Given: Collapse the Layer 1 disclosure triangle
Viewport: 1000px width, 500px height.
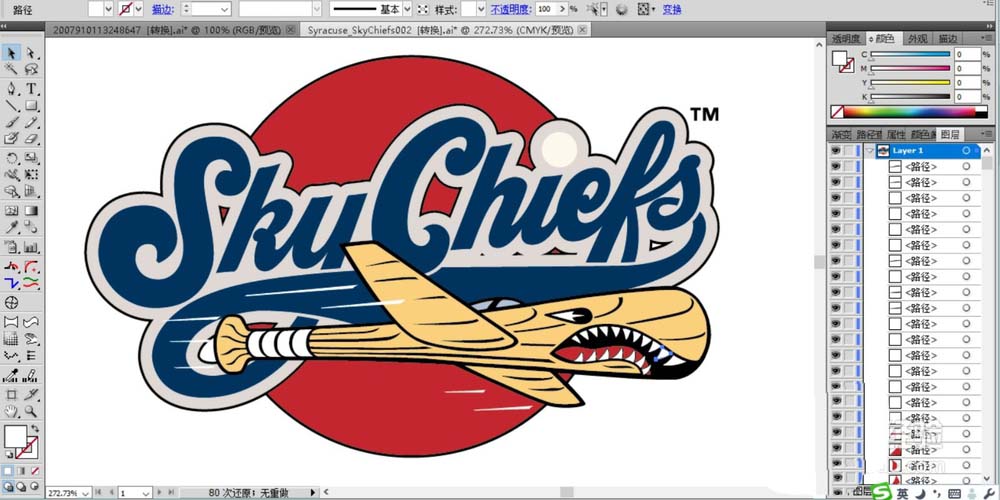Looking at the screenshot, I should click(x=869, y=151).
